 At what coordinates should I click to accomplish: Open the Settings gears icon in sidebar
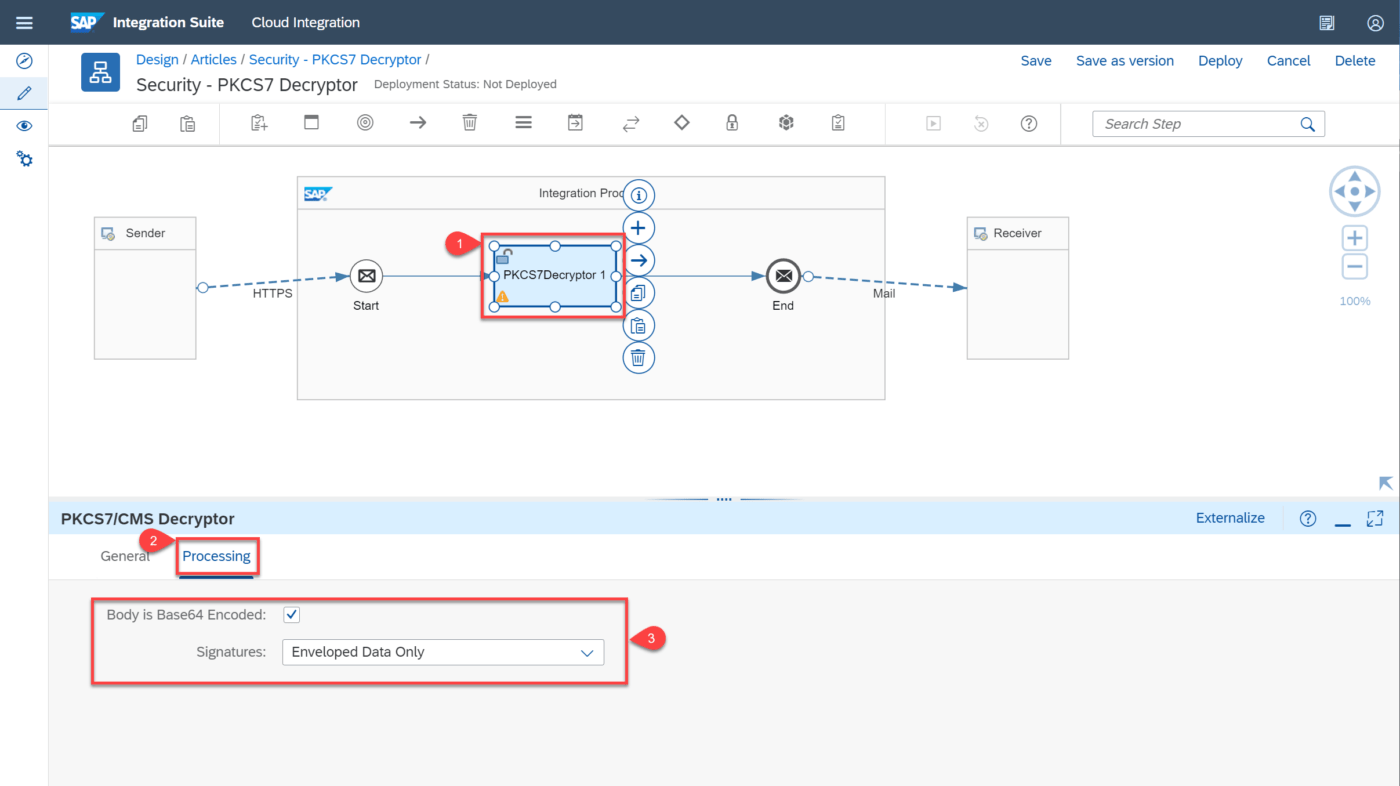[25, 159]
